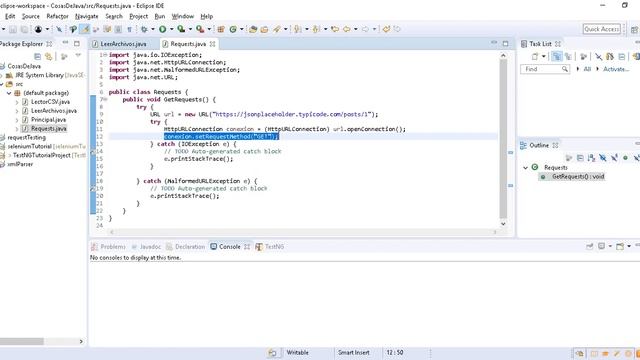Click the editor scroll-down arrow
The height and width of the screenshot is (360, 640).
tap(503, 224)
